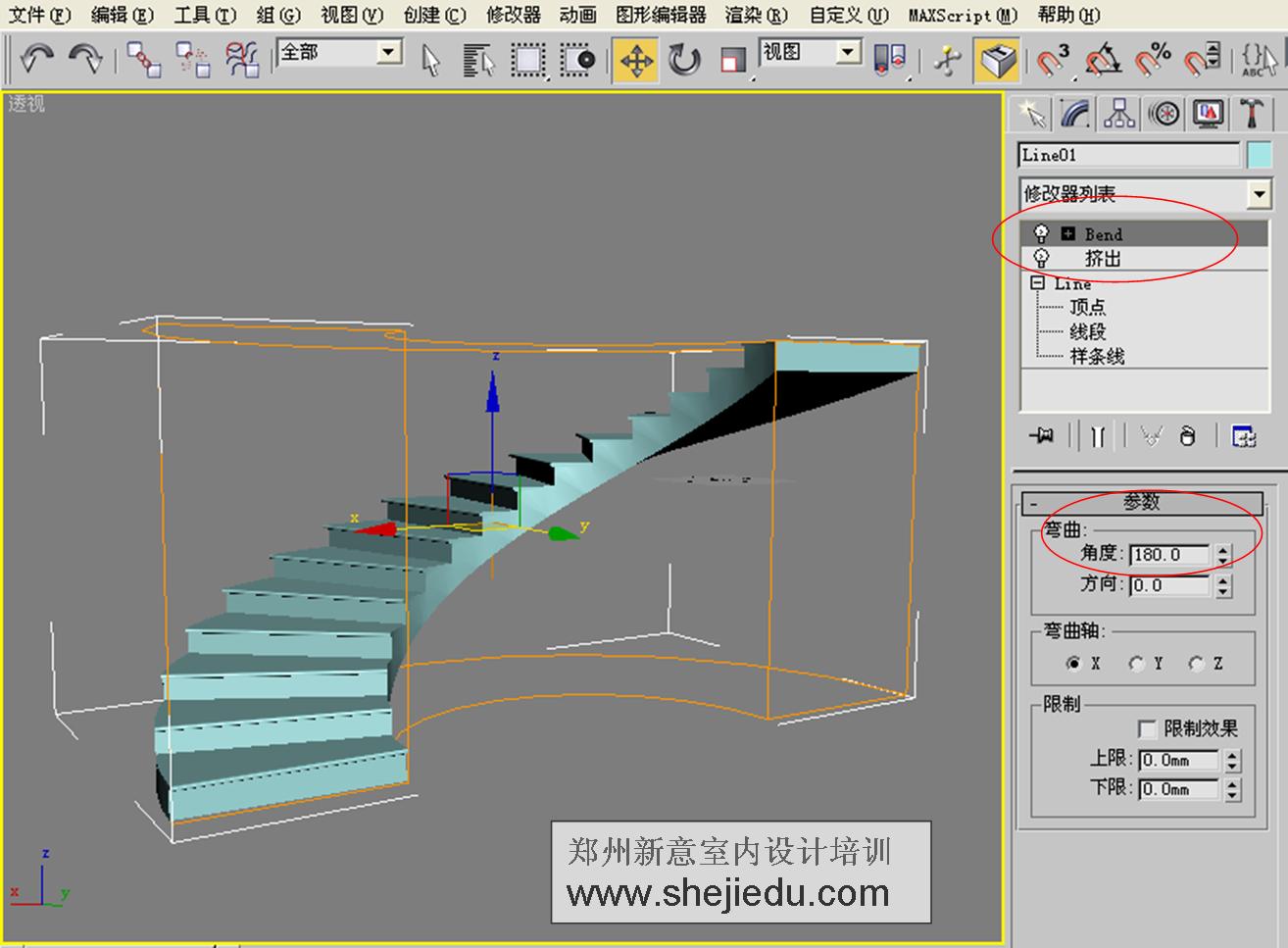
Task: Open the 修改器列表 modifier dropdown
Action: pos(1259,193)
